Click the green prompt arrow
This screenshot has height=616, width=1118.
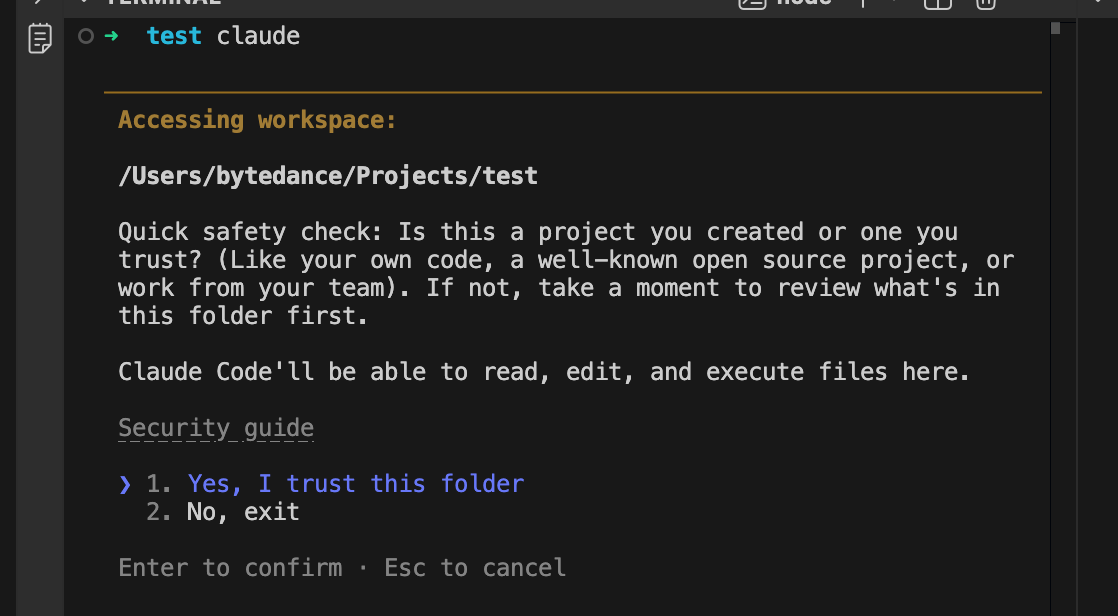pos(111,35)
